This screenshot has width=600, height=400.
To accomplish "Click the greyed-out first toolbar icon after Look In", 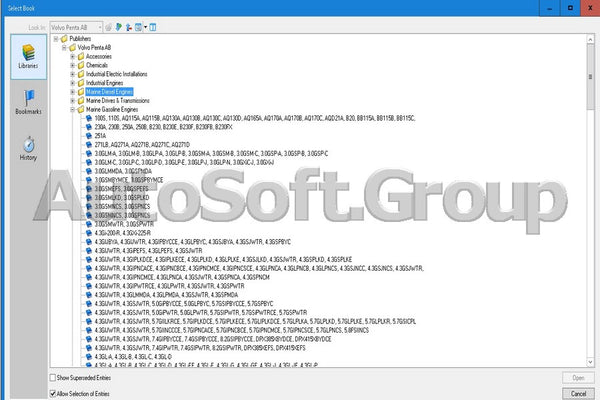I will tap(109, 28).
